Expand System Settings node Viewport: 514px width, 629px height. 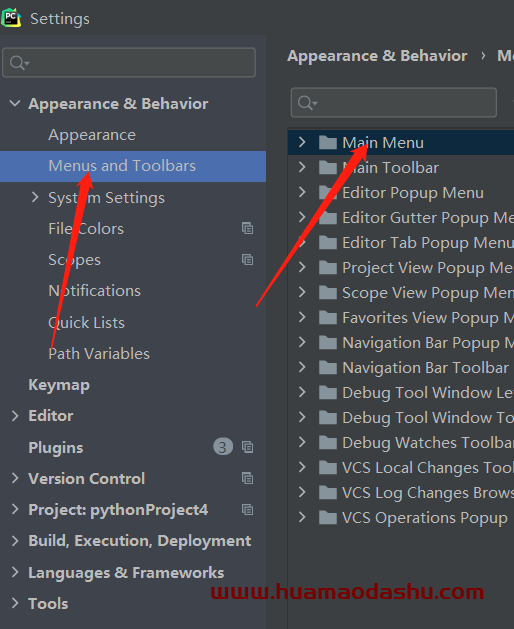(35, 197)
